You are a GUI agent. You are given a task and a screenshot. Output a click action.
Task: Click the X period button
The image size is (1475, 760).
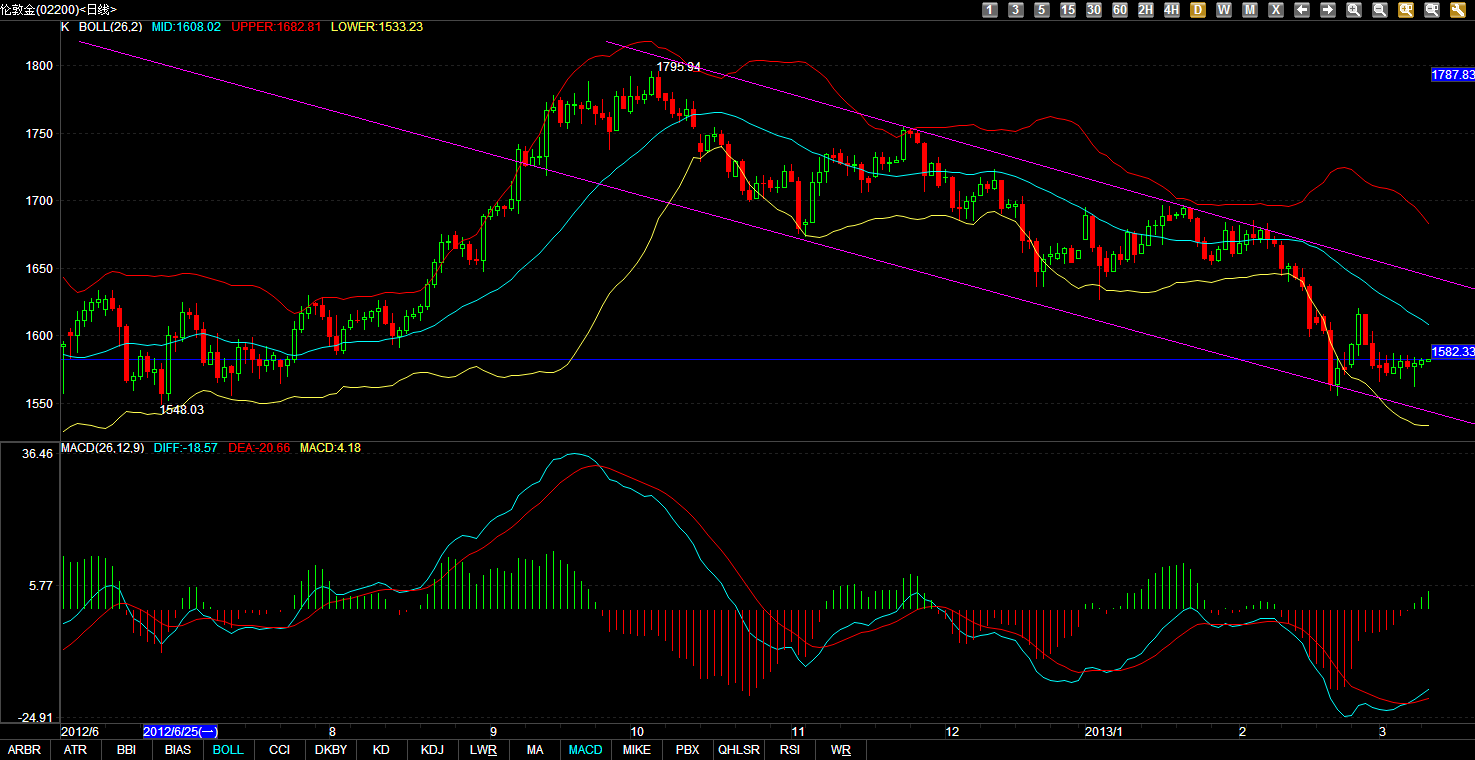[1276, 9]
